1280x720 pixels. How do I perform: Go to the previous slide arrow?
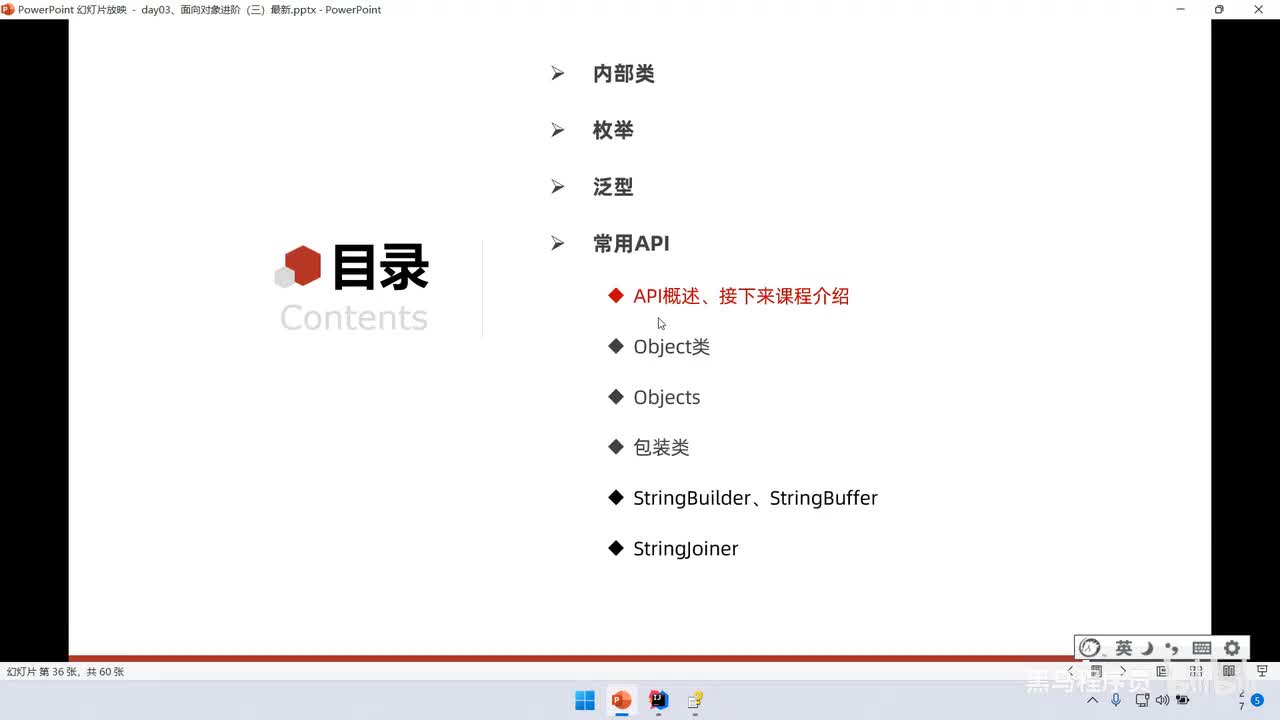pyautogui.click(x=1071, y=671)
